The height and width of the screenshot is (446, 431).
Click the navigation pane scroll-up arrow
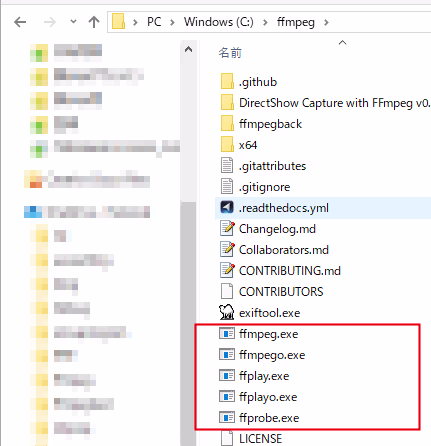click(188, 50)
